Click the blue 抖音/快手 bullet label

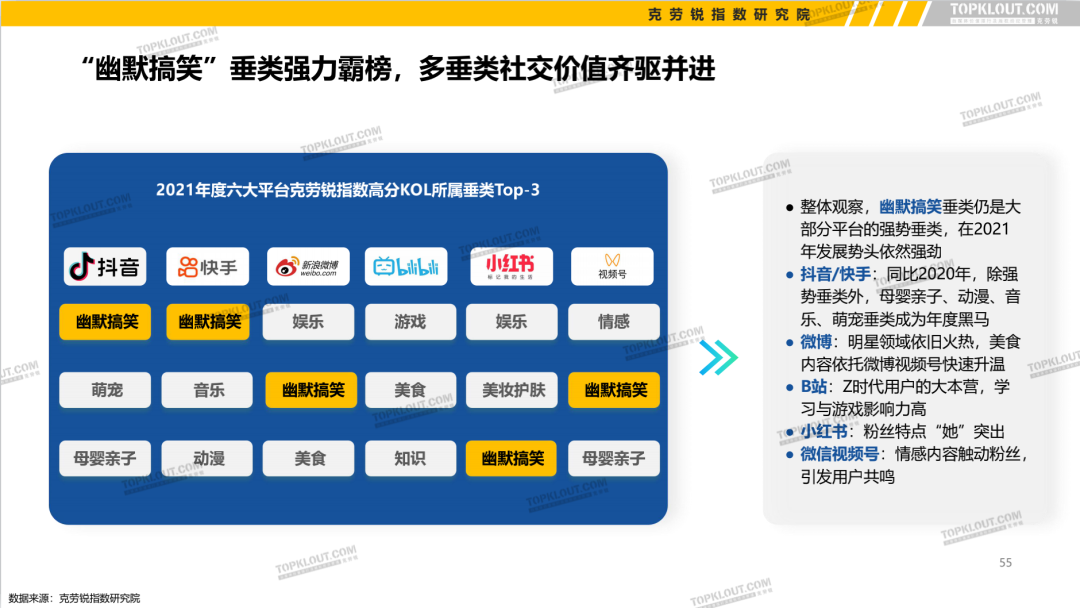[835, 274]
